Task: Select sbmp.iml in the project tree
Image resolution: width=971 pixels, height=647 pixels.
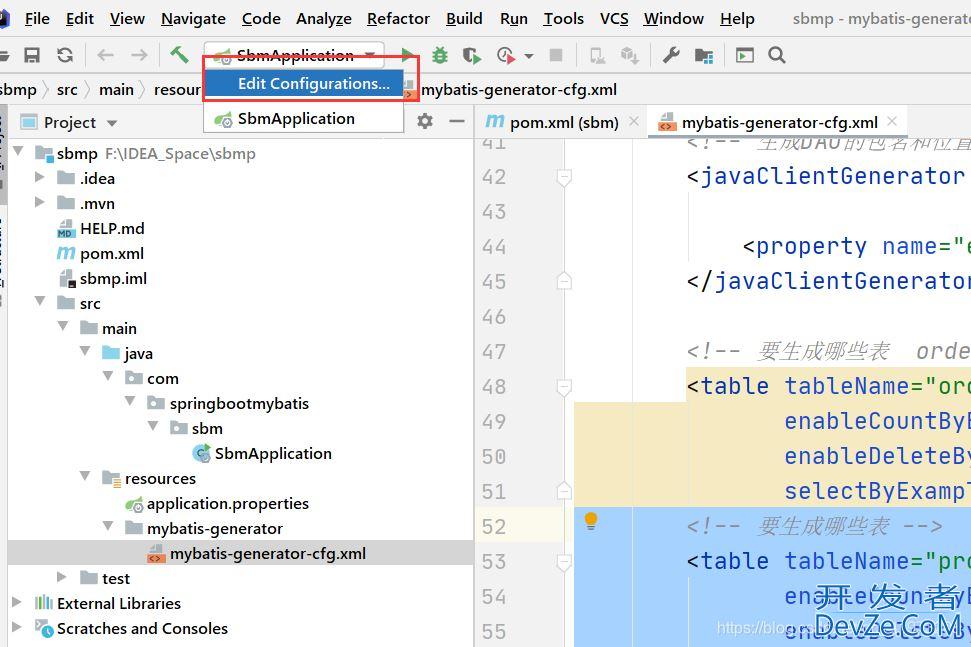Action: point(113,279)
